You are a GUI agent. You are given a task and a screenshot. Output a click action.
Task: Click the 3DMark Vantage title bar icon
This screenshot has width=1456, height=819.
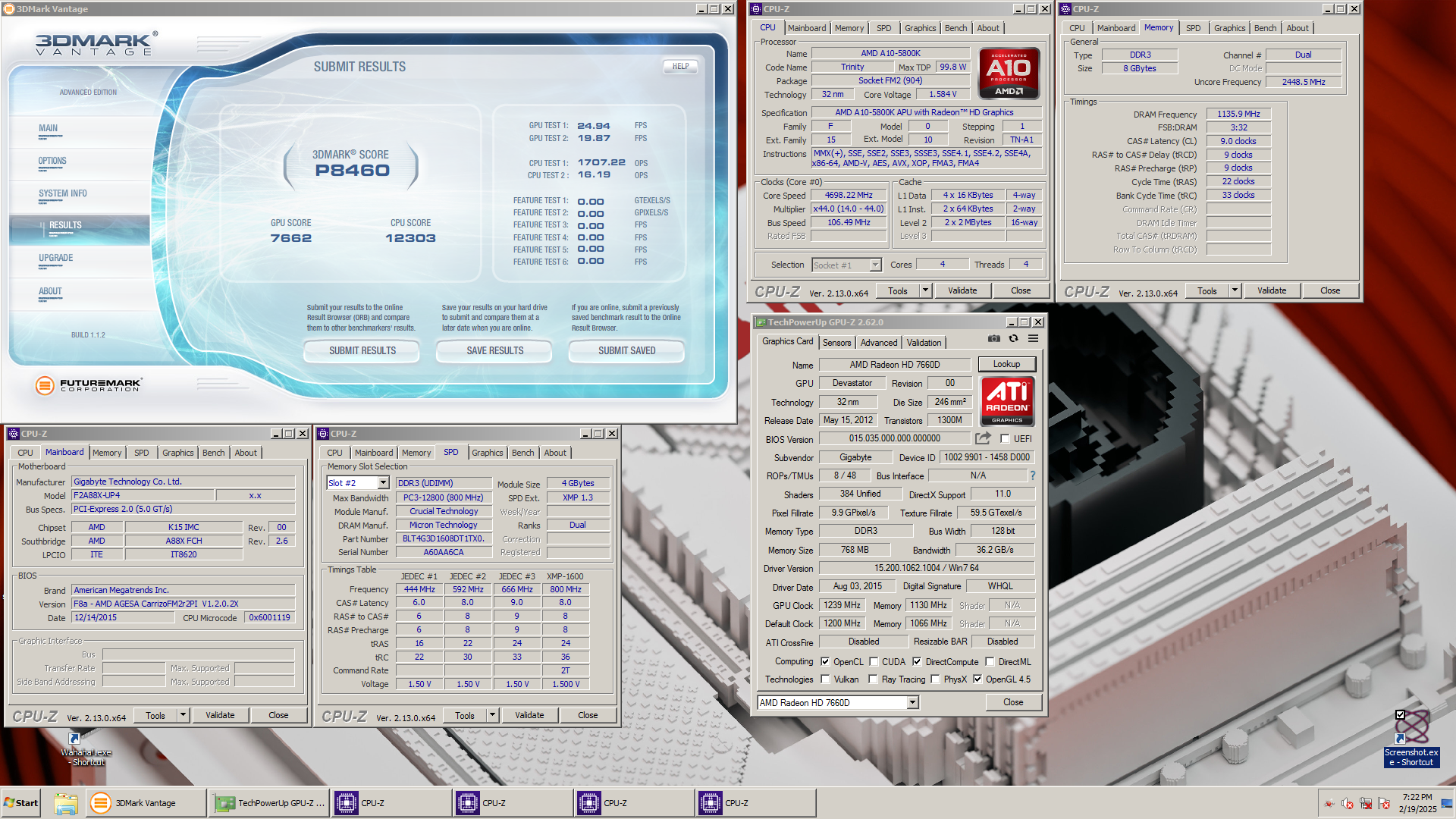tap(9, 9)
